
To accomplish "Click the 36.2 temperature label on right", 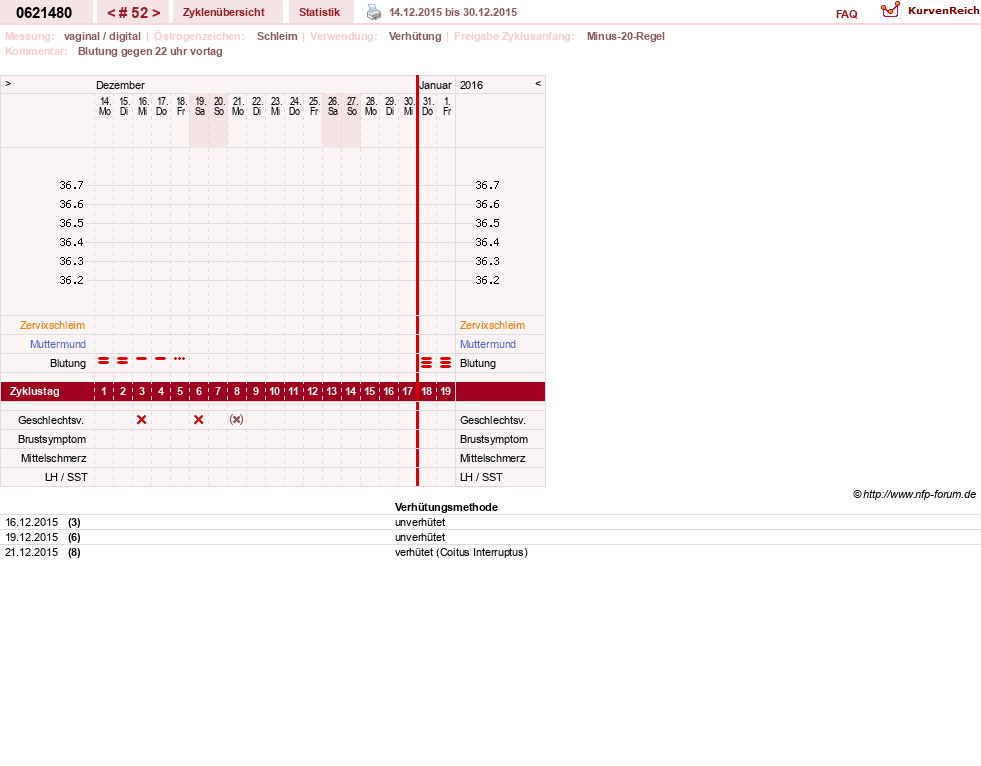I will tap(487, 280).
